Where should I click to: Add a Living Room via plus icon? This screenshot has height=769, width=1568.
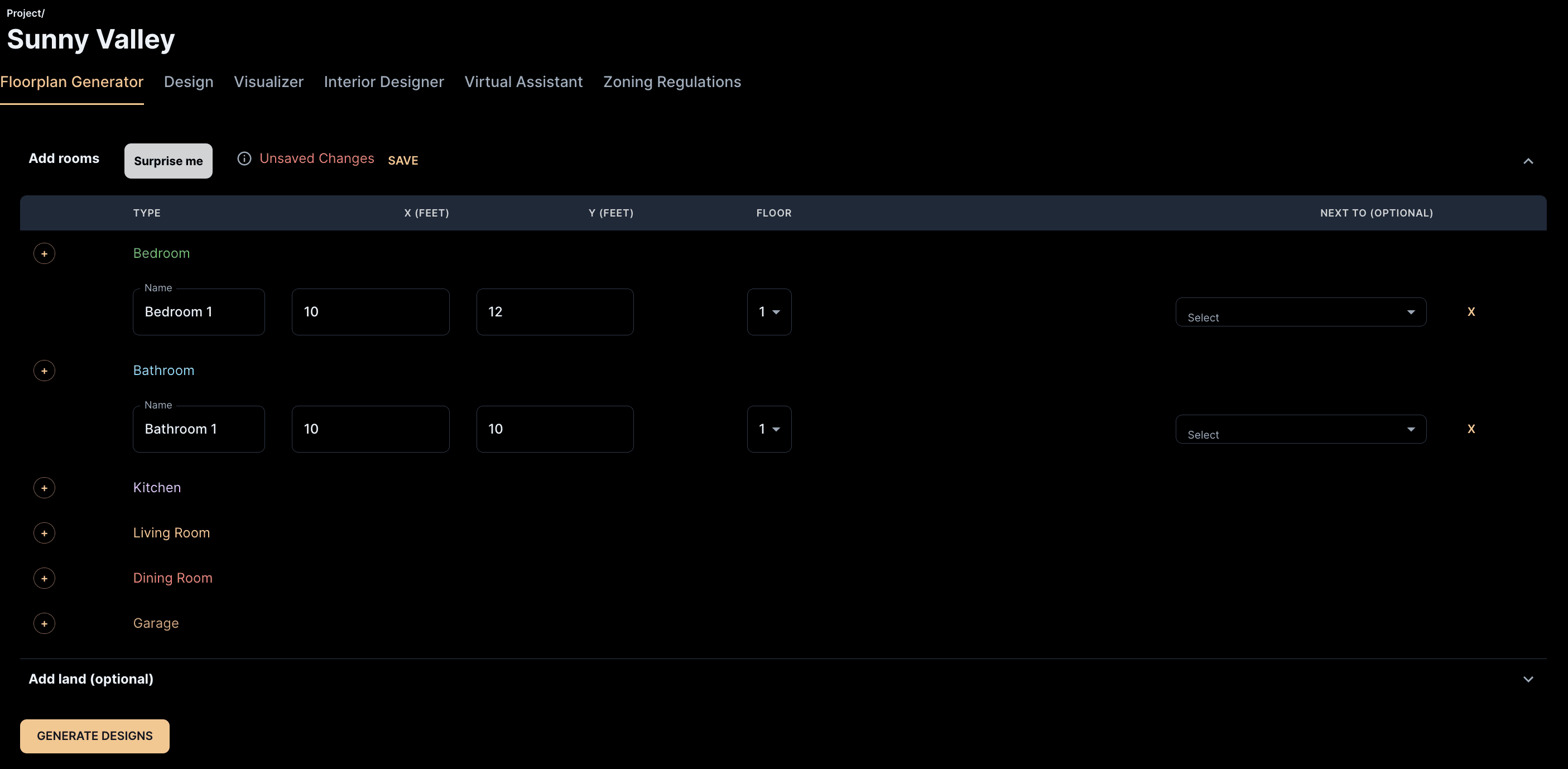click(44, 534)
